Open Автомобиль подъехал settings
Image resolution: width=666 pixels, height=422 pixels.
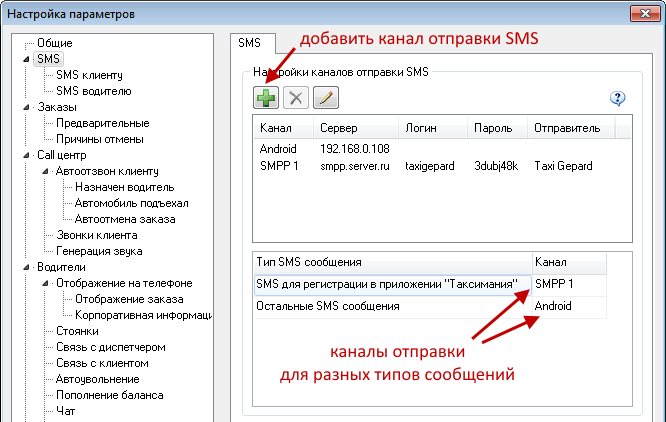132,203
